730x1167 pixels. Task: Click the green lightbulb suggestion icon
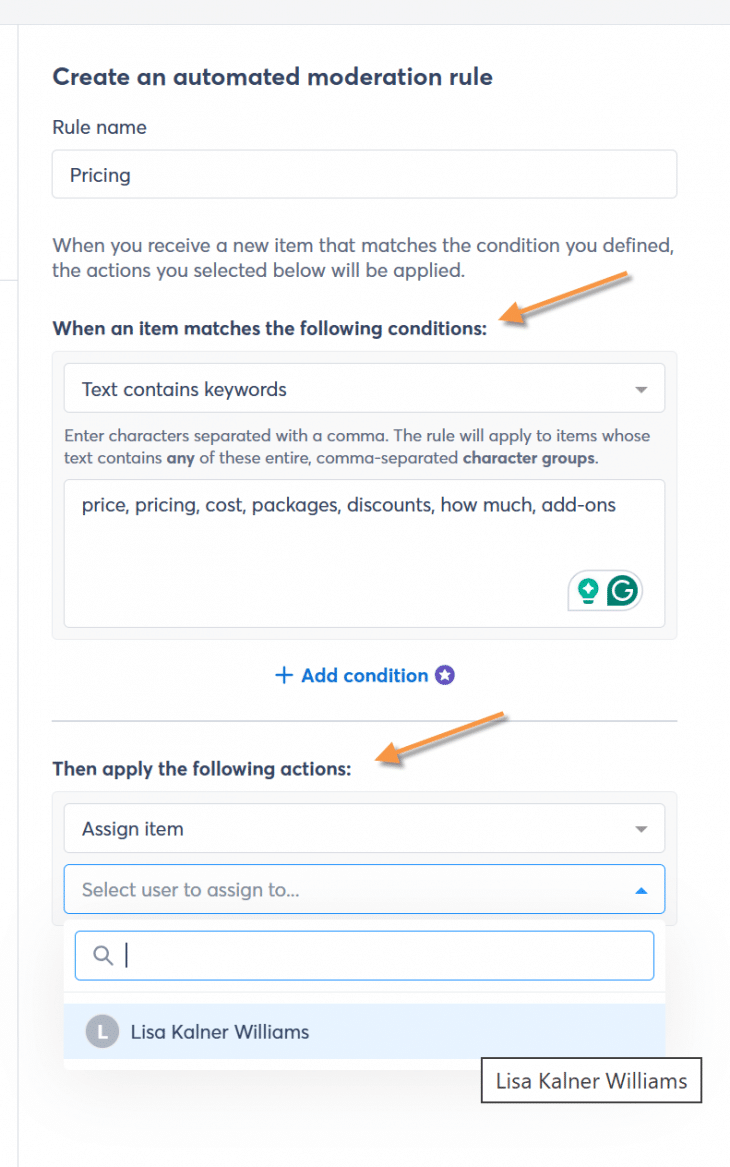[x=588, y=591]
